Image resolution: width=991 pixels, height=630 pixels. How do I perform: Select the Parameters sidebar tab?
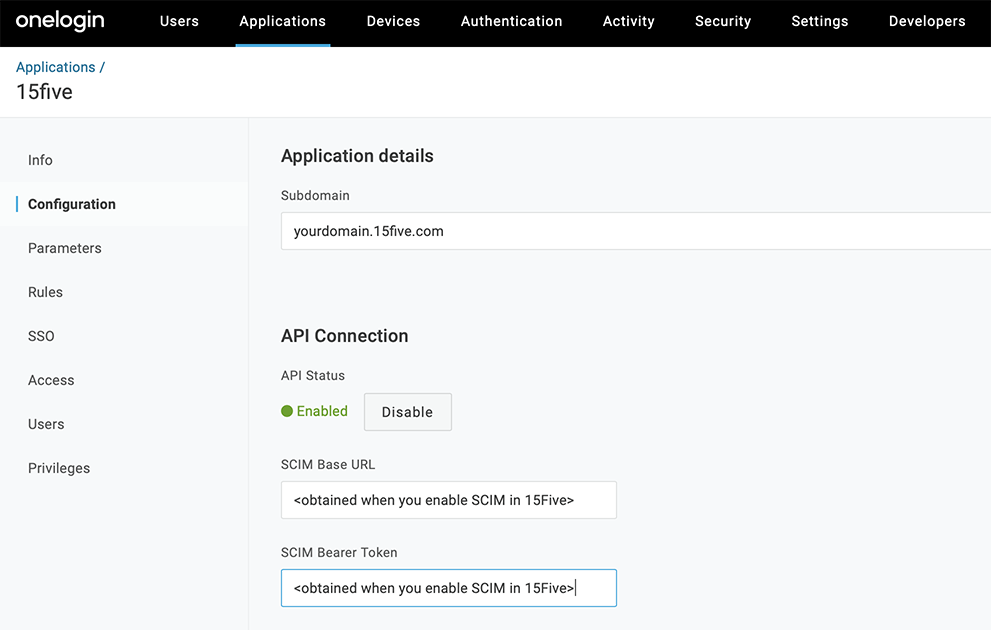[x=65, y=248]
